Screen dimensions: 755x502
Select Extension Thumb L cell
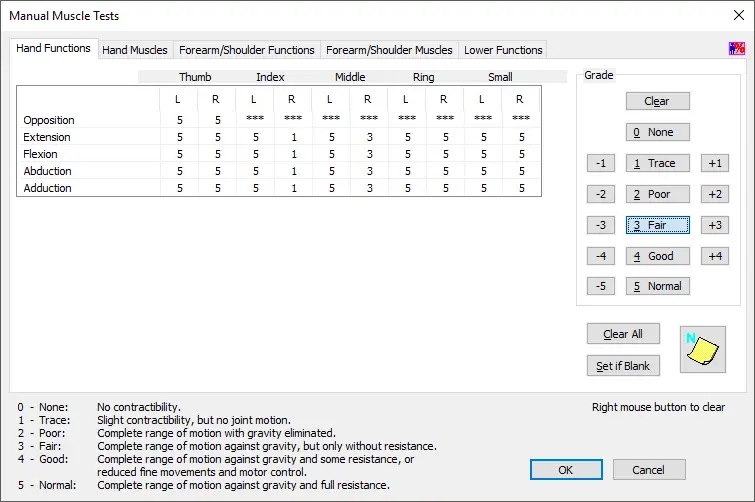180,137
